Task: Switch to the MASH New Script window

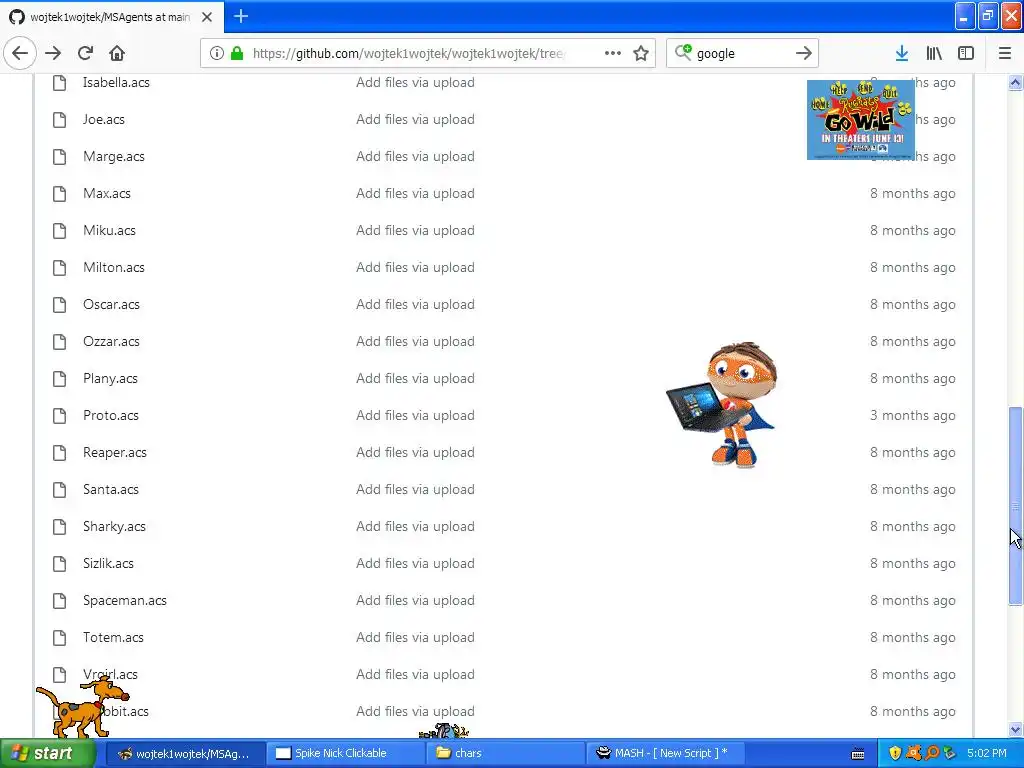Action: [665, 754]
